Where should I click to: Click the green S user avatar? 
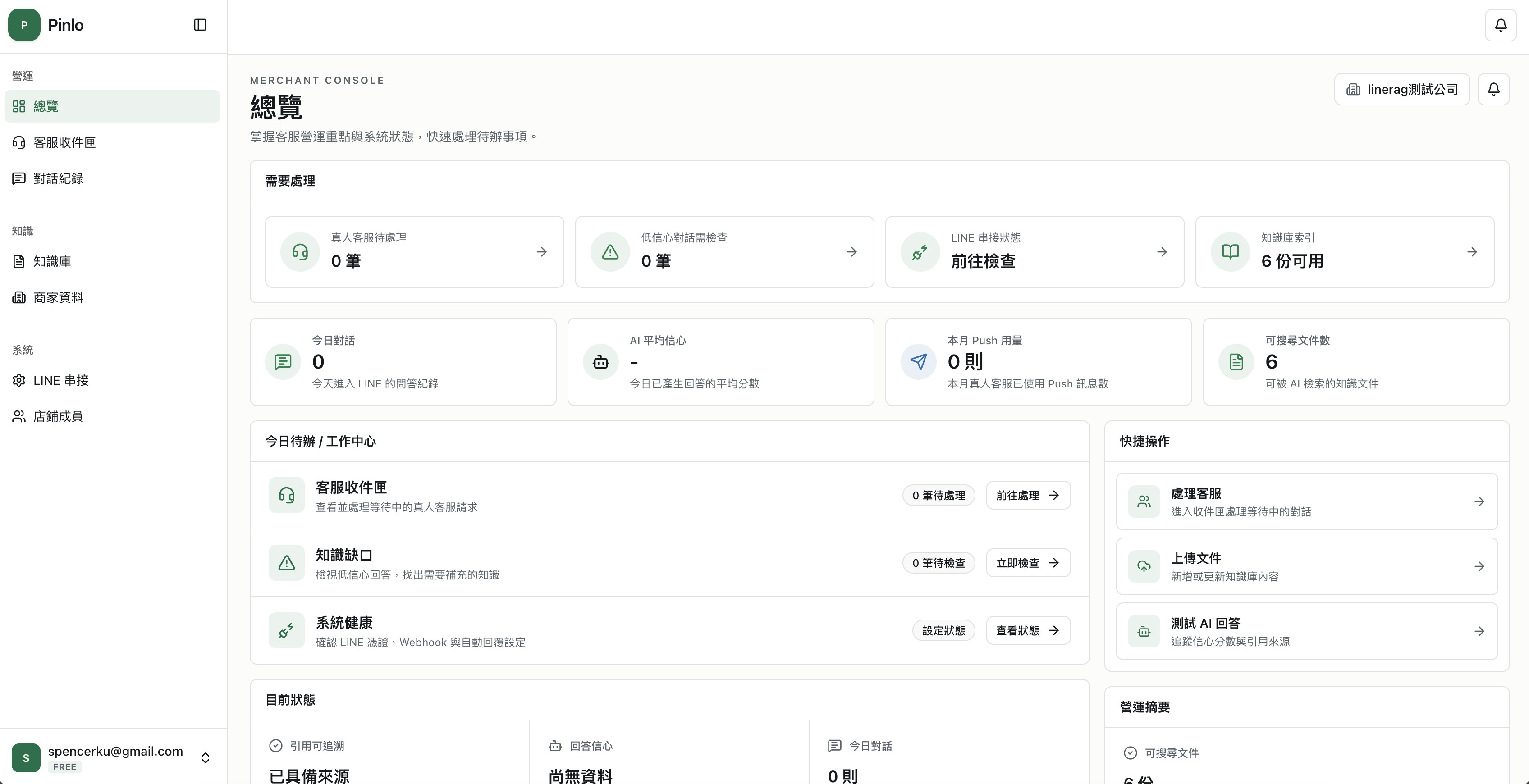coord(26,758)
